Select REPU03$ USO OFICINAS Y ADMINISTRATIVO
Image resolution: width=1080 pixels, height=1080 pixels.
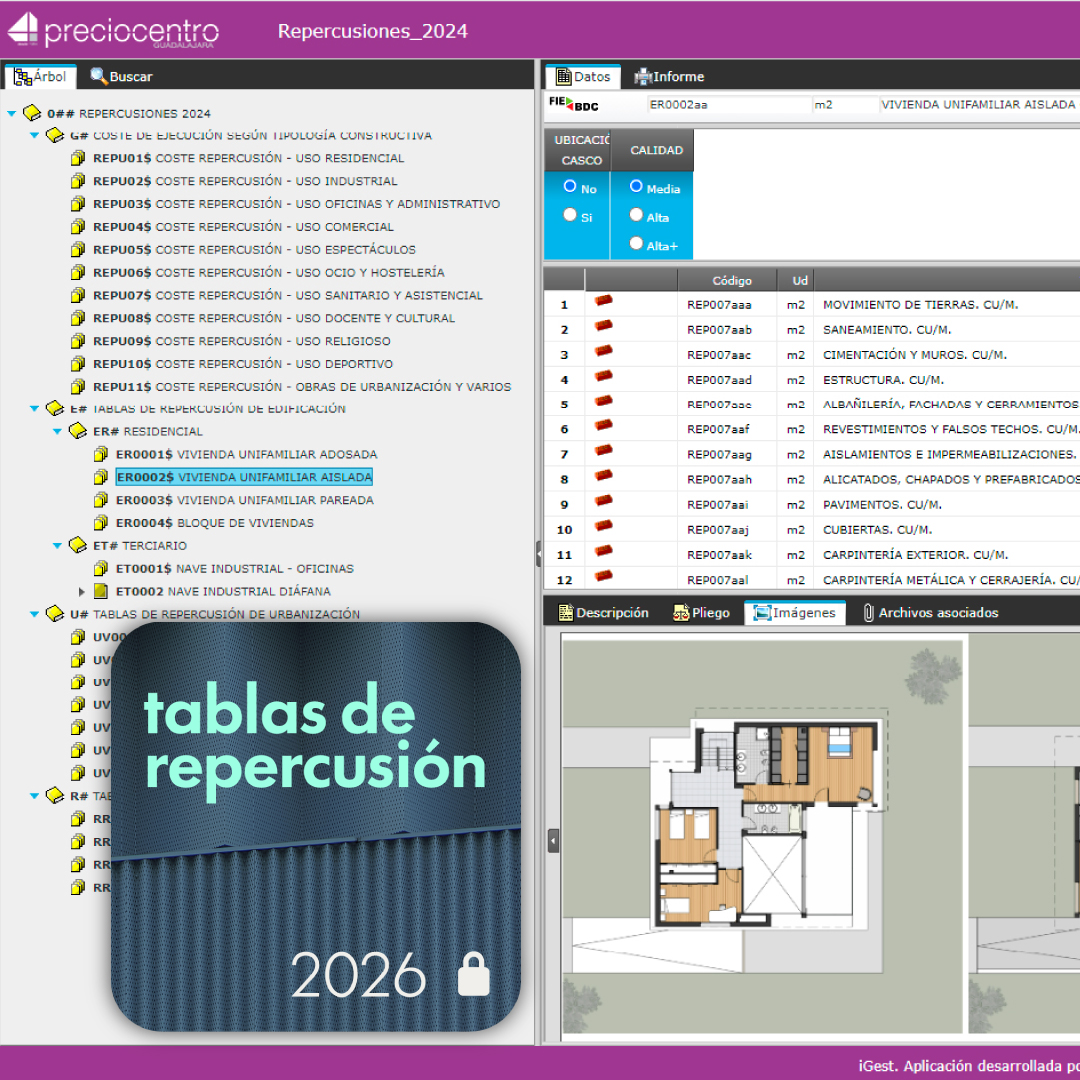click(x=296, y=204)
